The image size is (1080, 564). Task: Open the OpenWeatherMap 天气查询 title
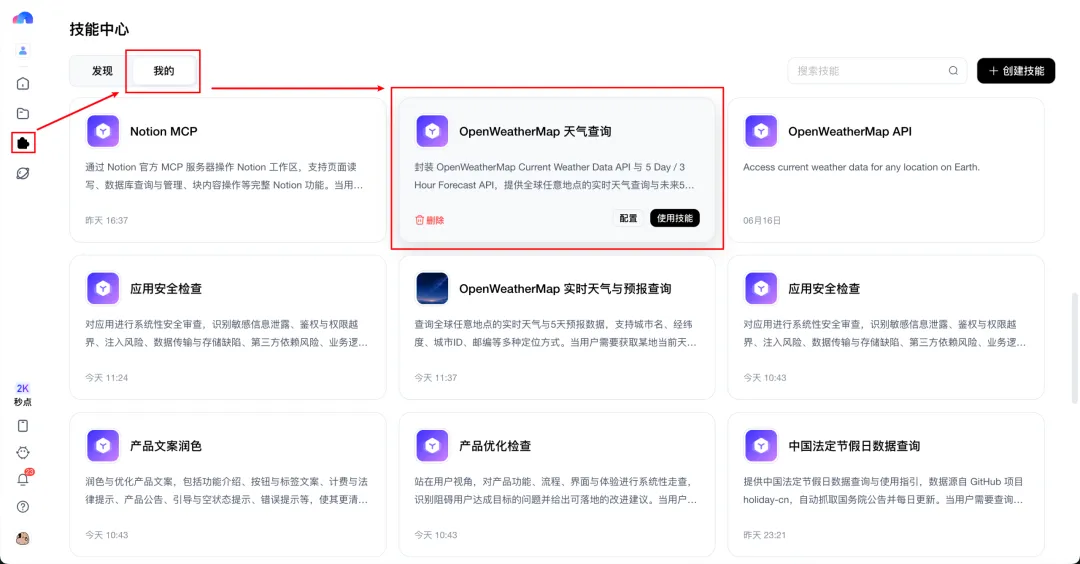[x=535, y=132]
